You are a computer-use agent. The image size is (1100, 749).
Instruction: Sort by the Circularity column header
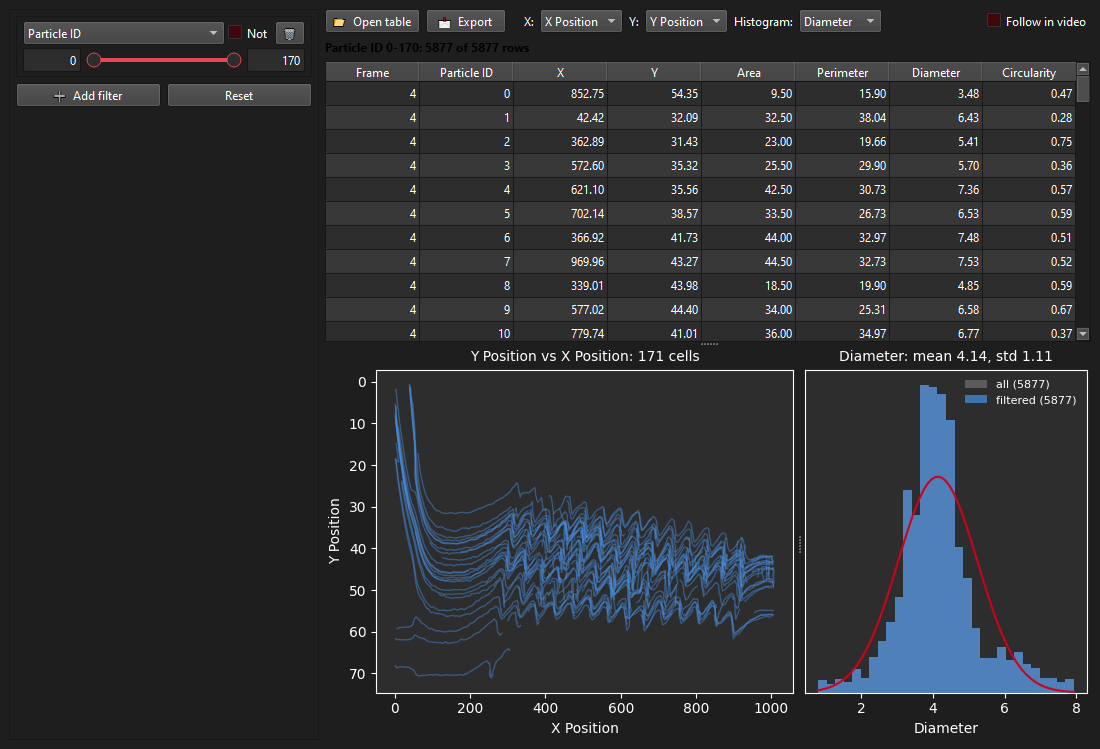click(x=1029, y=72)
